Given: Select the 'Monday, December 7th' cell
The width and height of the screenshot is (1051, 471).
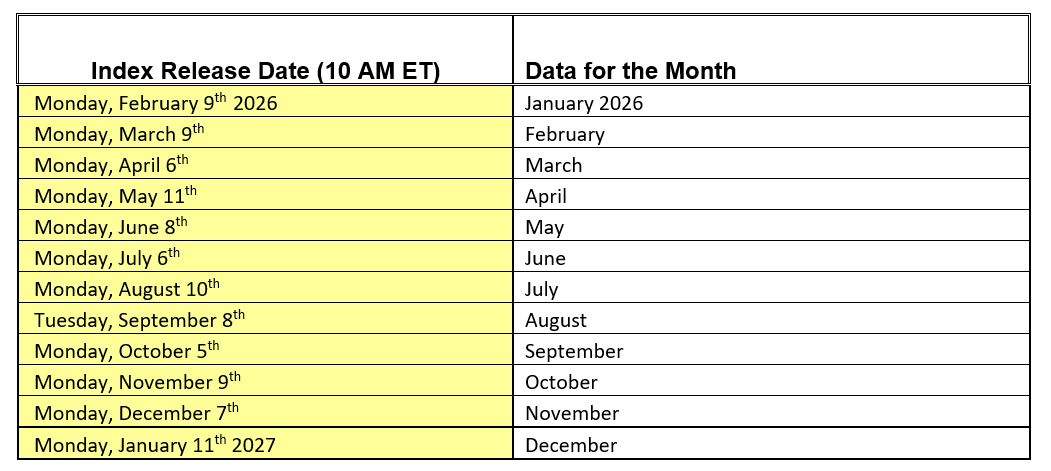Looking at the screenshot, I should (x=136, y=413).
